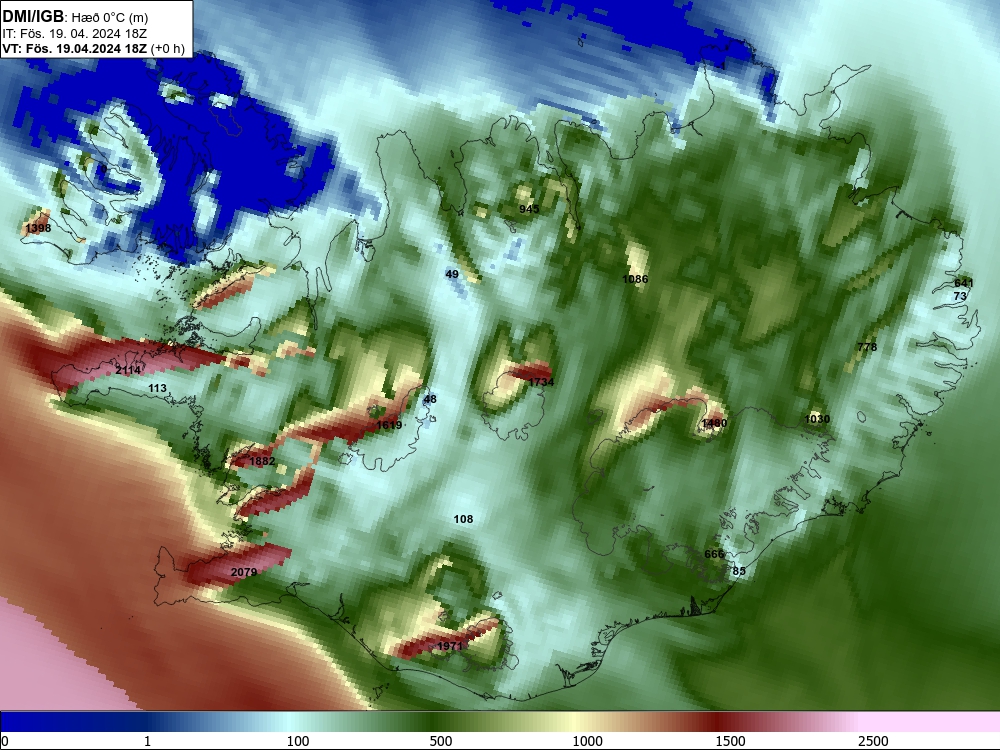Click the 1971 value label
The image size is (1000, 750).
pos(450,646)
